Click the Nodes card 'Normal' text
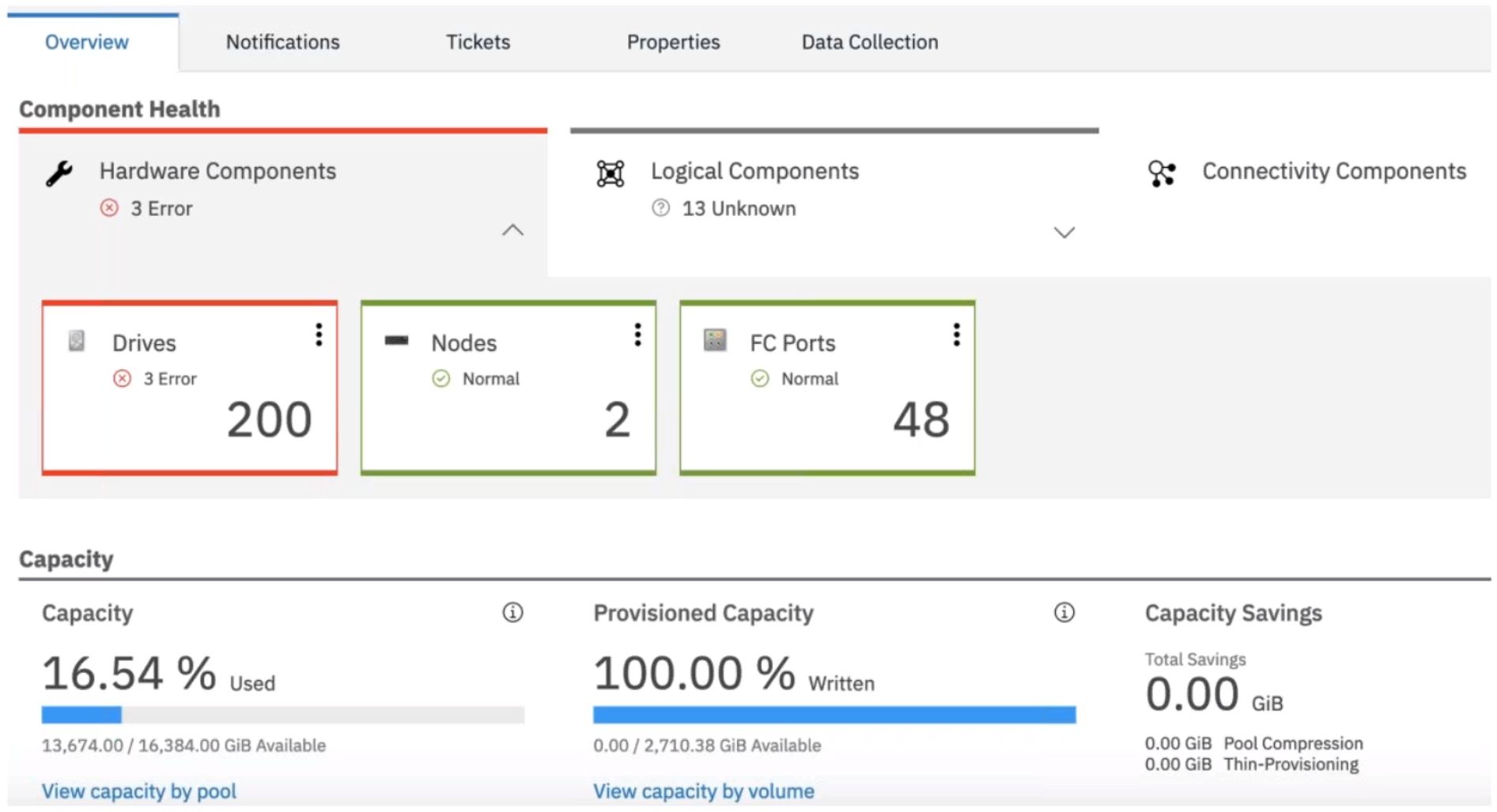The image size is (1497, 812). 491,379
